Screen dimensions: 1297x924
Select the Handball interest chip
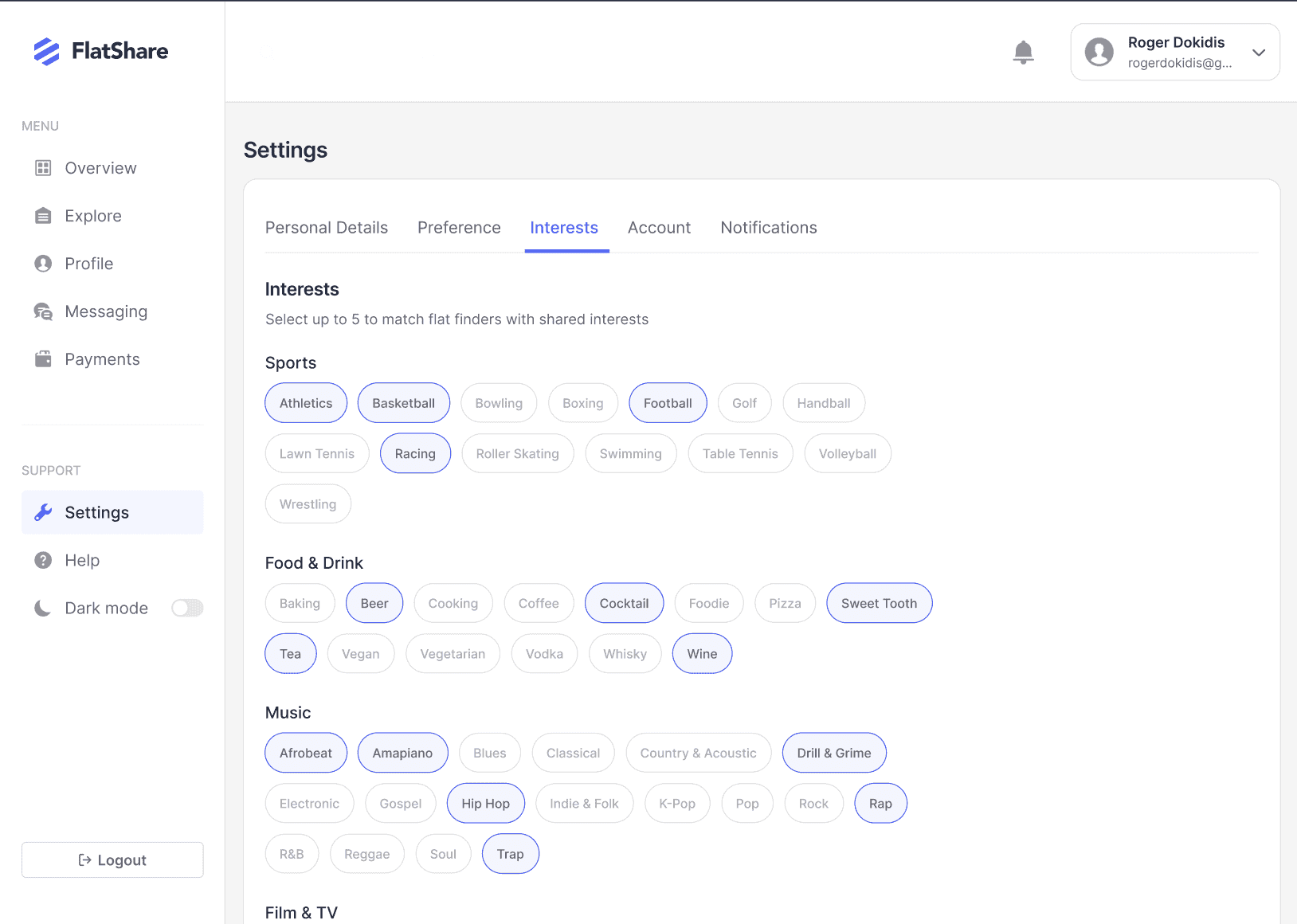point(824,403)
